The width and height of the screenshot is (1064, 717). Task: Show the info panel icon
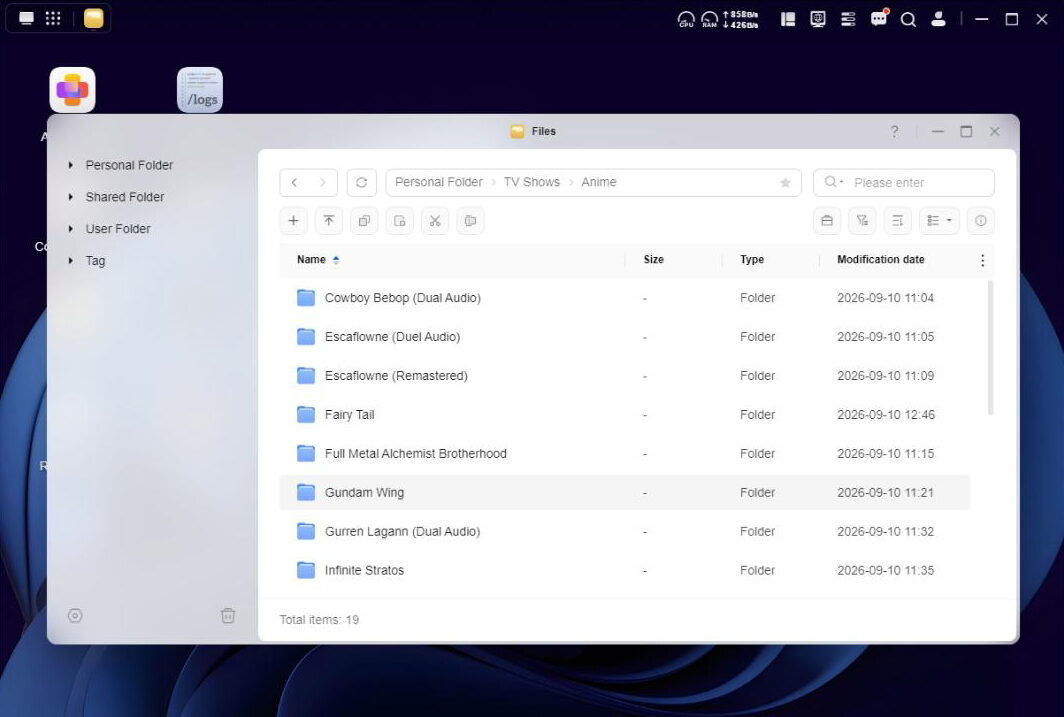click(x=981, y=220)
